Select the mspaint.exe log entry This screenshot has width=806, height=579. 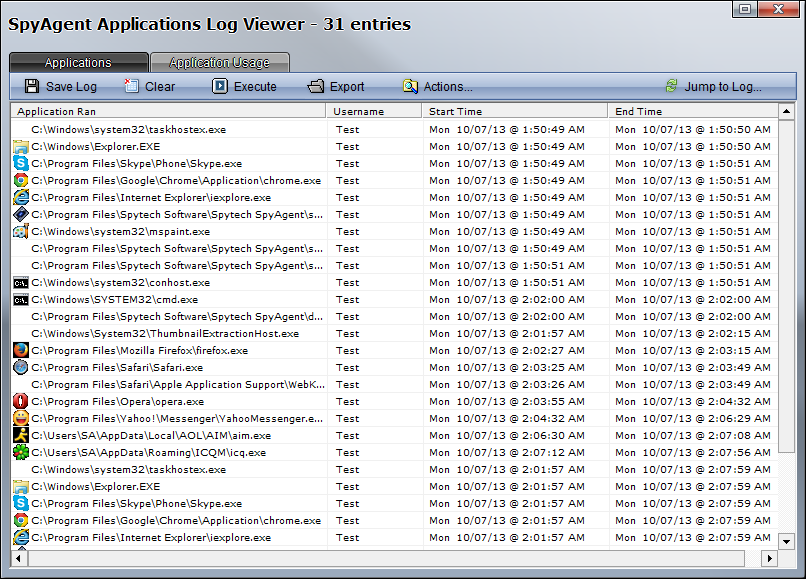pyautogui.click(x=120, y=232)
